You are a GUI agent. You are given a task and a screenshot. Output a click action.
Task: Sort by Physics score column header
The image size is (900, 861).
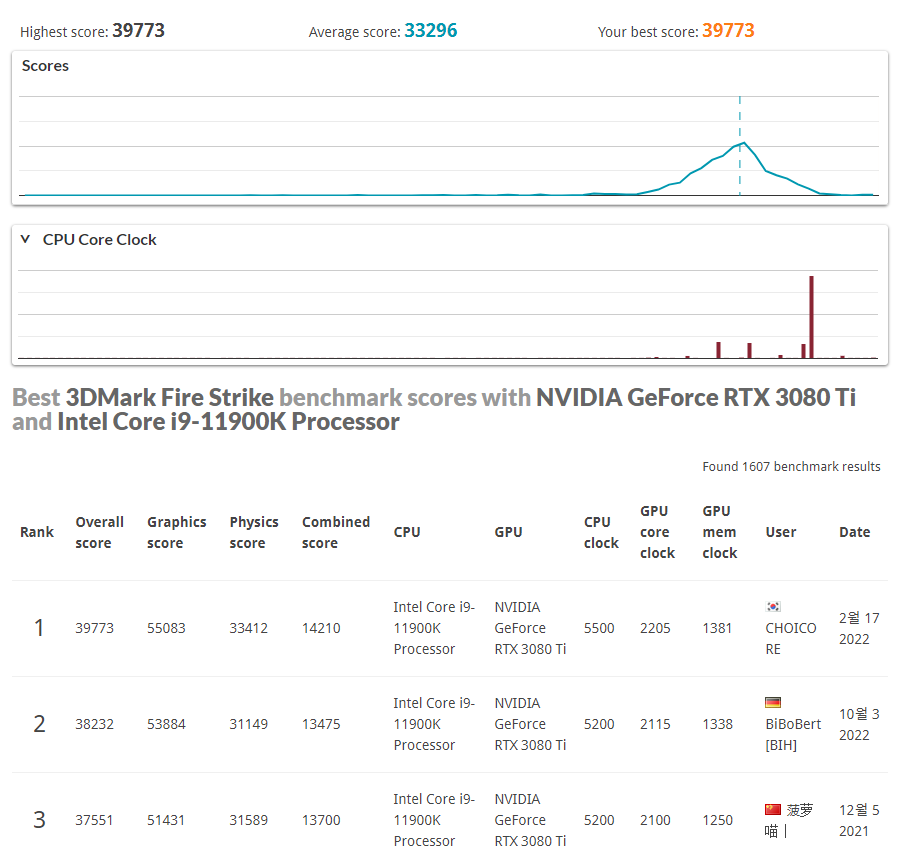[254, 532]
